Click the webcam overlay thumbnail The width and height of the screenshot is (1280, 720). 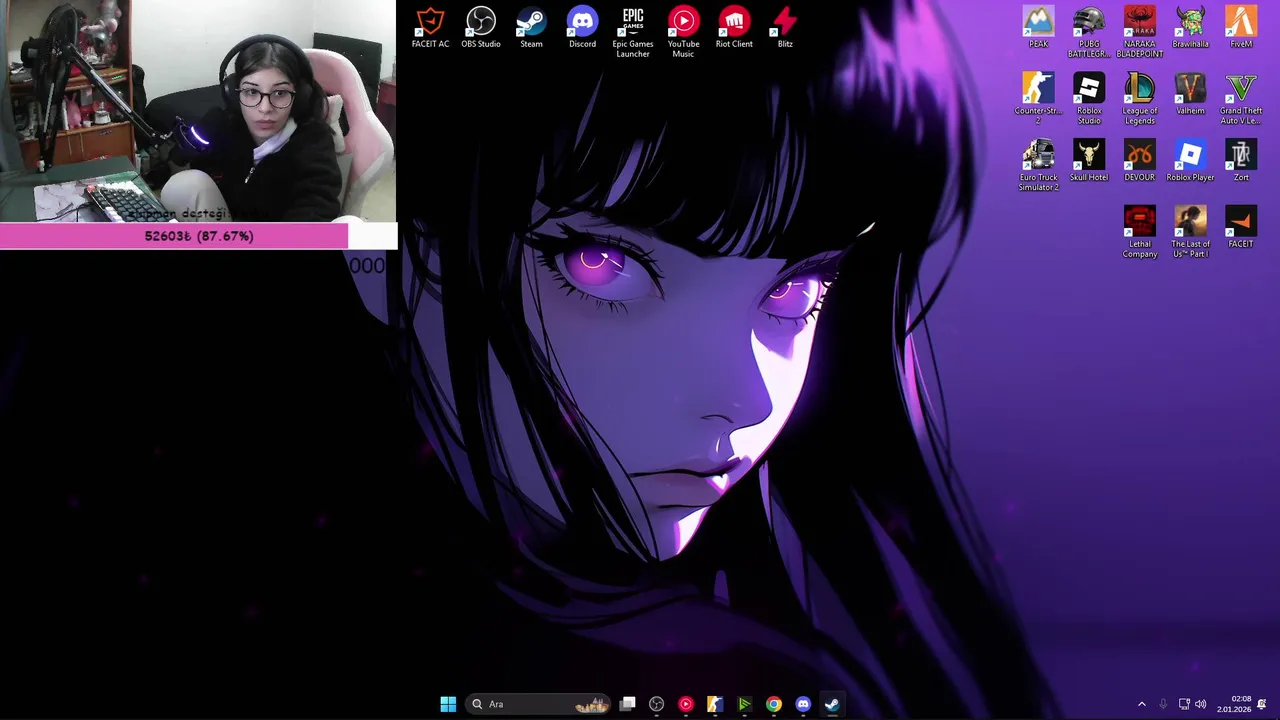[198, 111]
